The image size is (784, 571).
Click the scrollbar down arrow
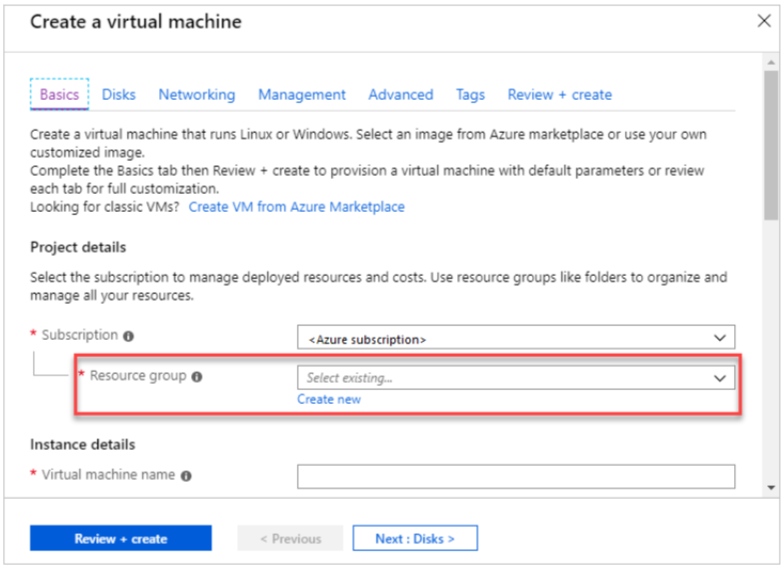pos(771,488)
